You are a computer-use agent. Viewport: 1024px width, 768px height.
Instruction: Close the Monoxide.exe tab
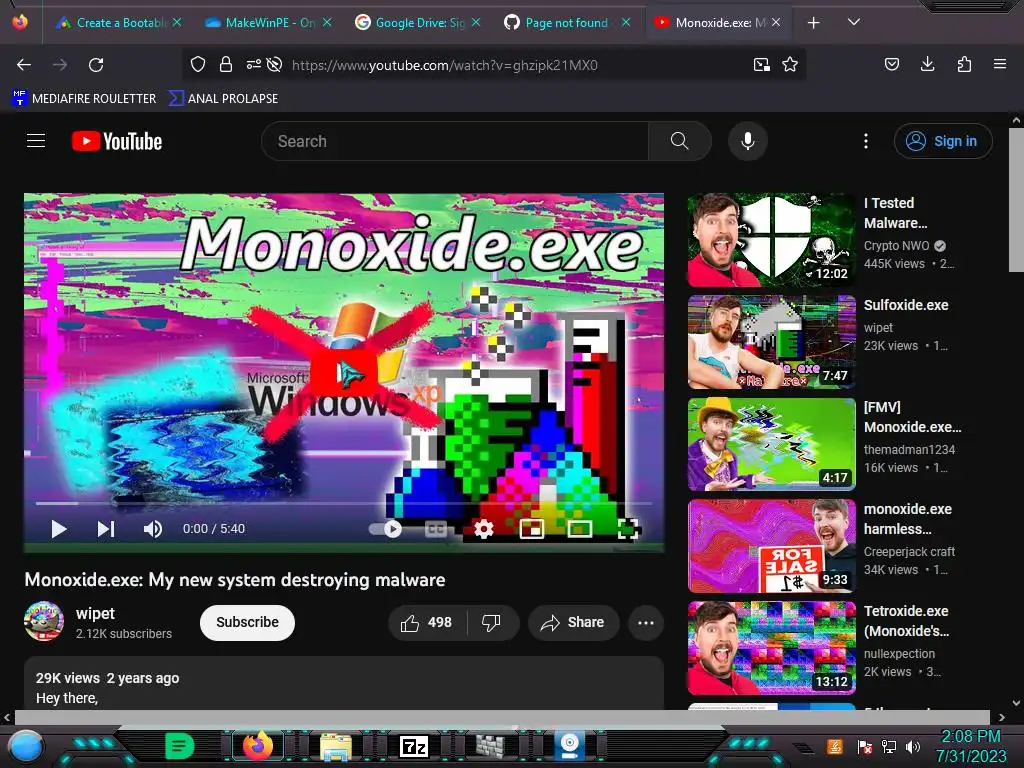[x=776, y=22]
